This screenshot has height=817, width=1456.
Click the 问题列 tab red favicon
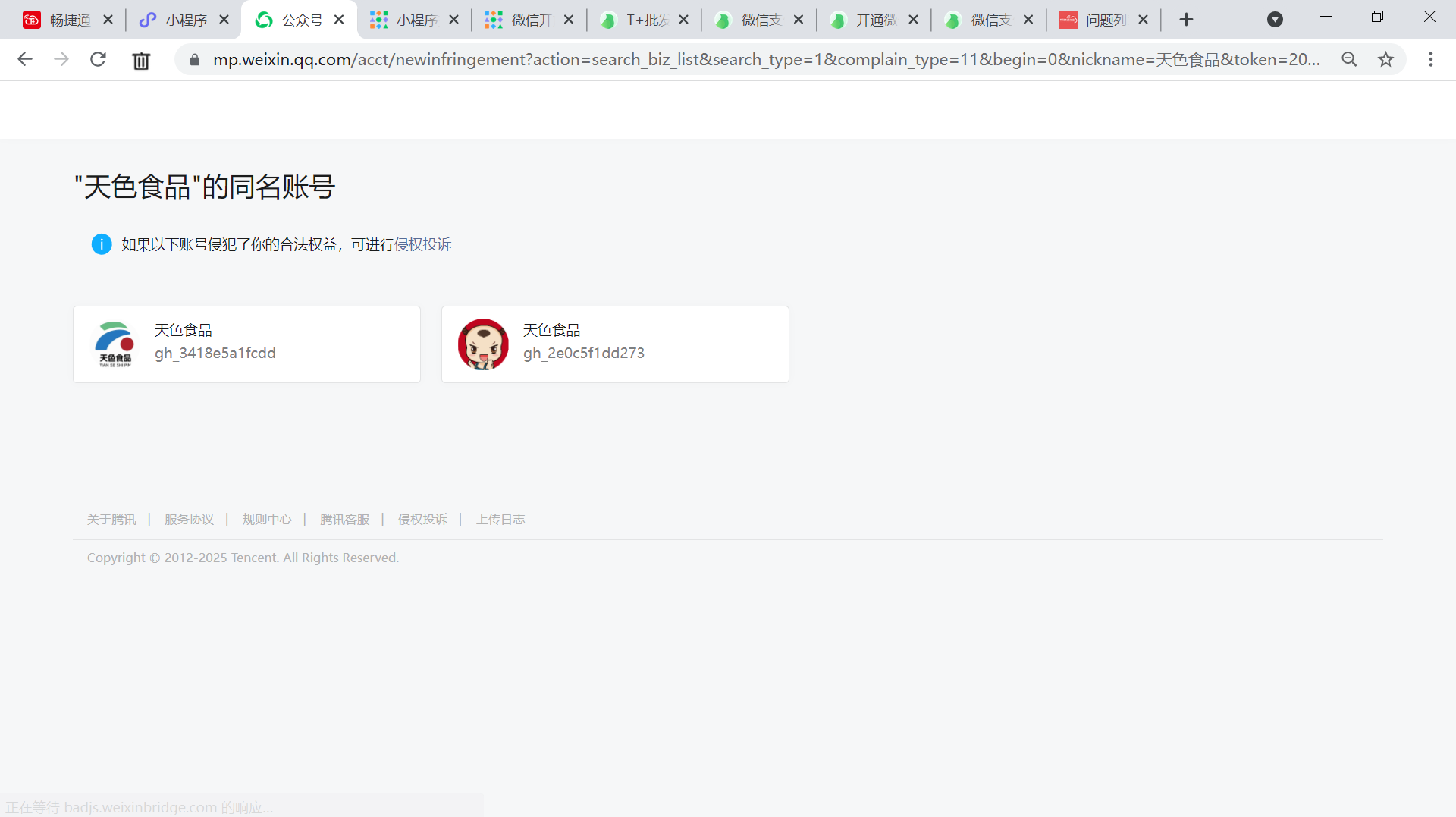(x=1068, y=20)
